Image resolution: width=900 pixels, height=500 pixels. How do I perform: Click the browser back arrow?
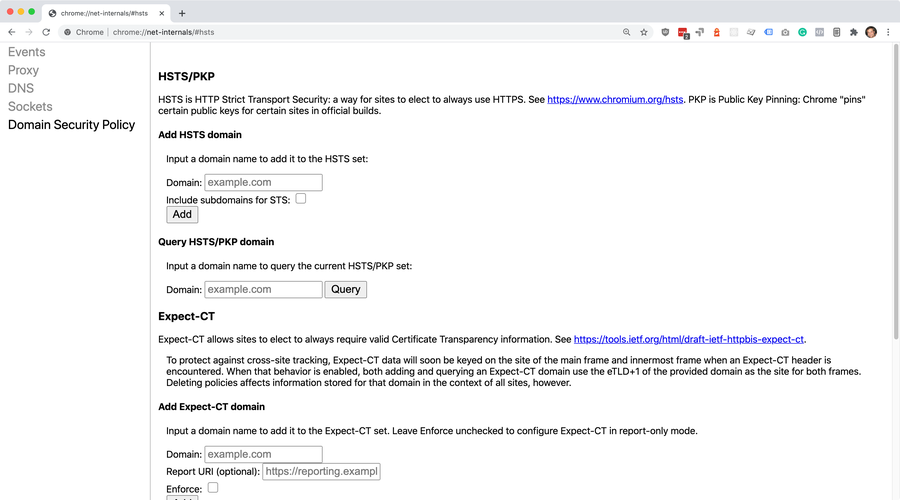tap(11, 32)
